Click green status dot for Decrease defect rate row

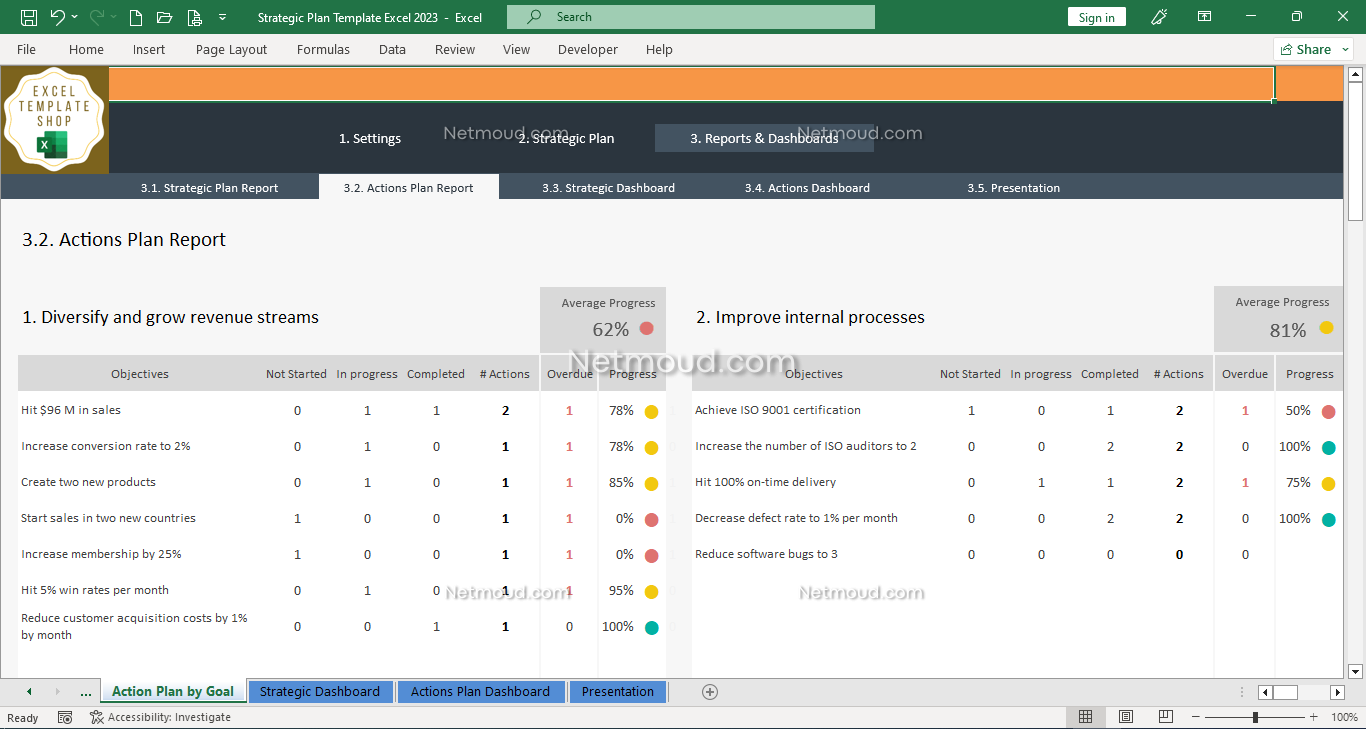(x=1328, y=519)
